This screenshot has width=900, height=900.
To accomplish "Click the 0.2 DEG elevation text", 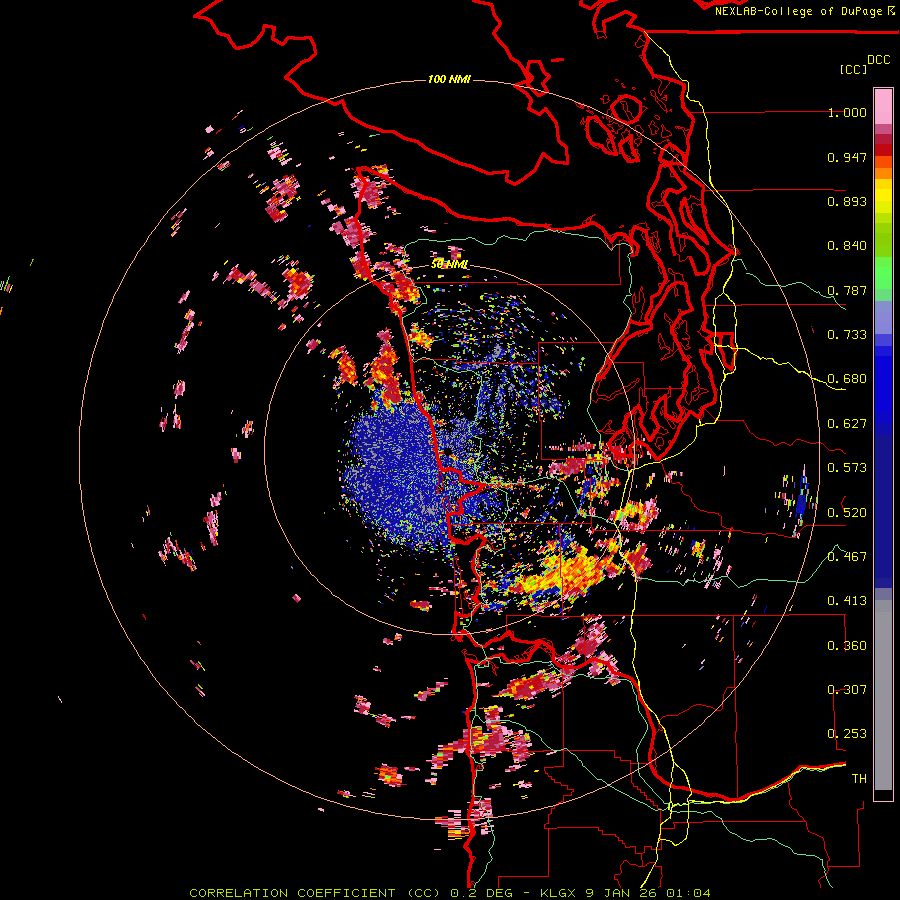I will point(481,893).
